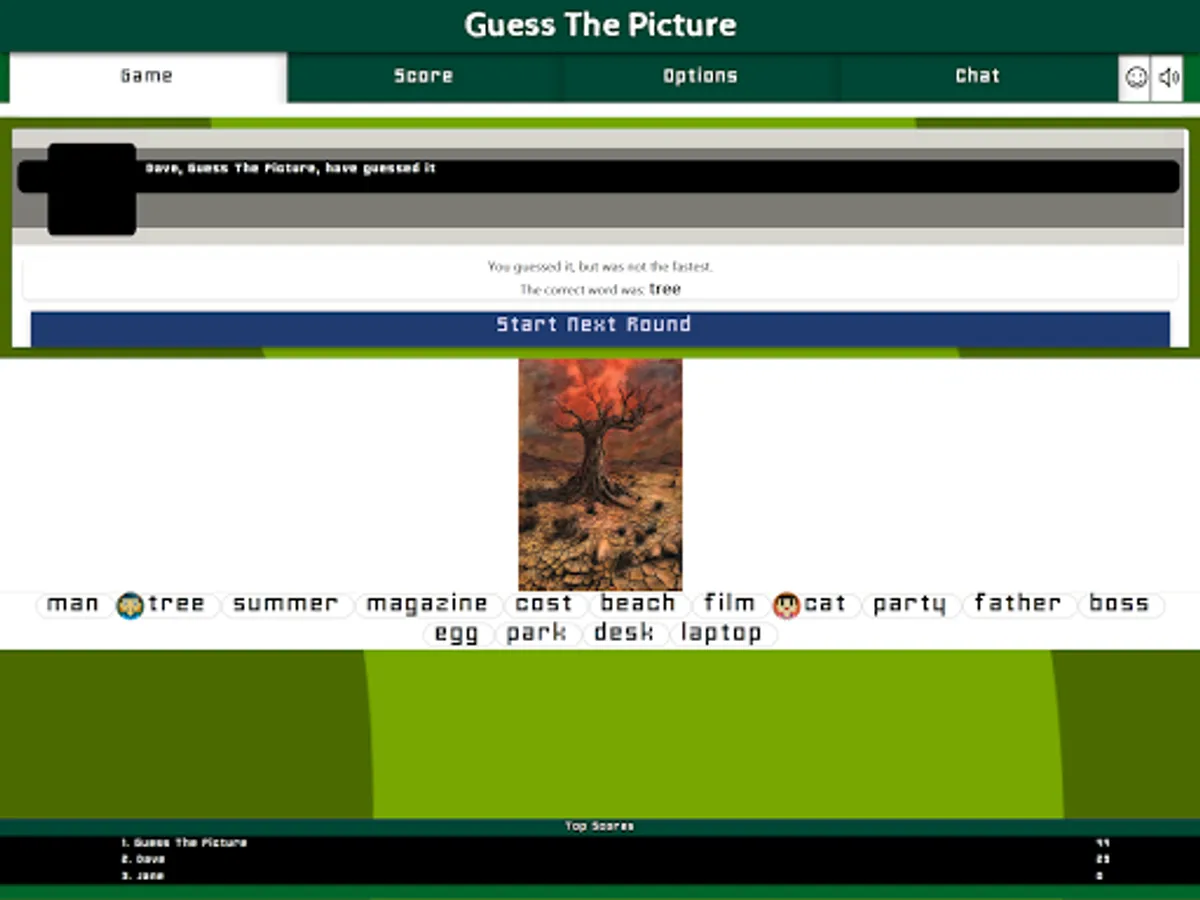1200x900 pixels.
Task: Click 'The correct word was: tree' text
Action: click(600, 289)
